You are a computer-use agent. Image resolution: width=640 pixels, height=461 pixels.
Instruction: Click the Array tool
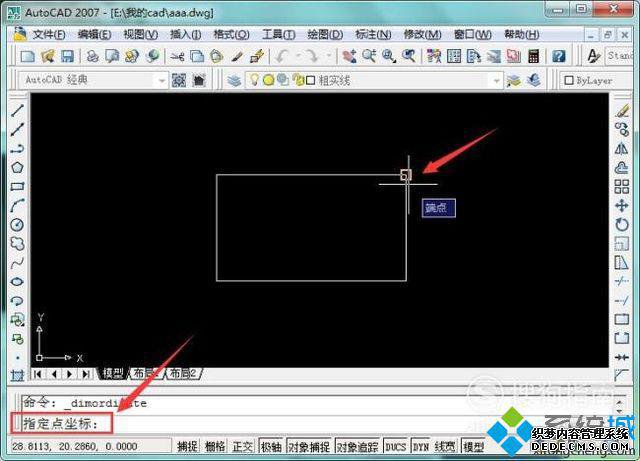coord(622,187)
